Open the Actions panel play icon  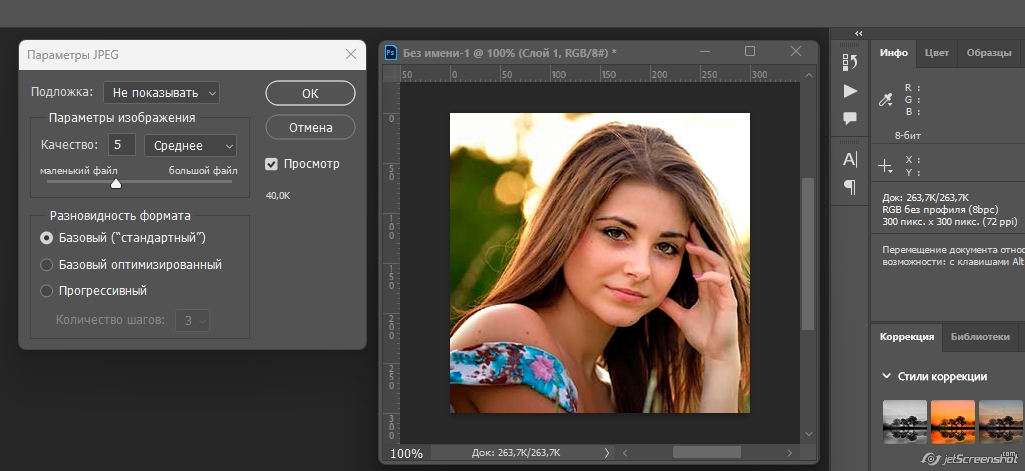(850, 91)
